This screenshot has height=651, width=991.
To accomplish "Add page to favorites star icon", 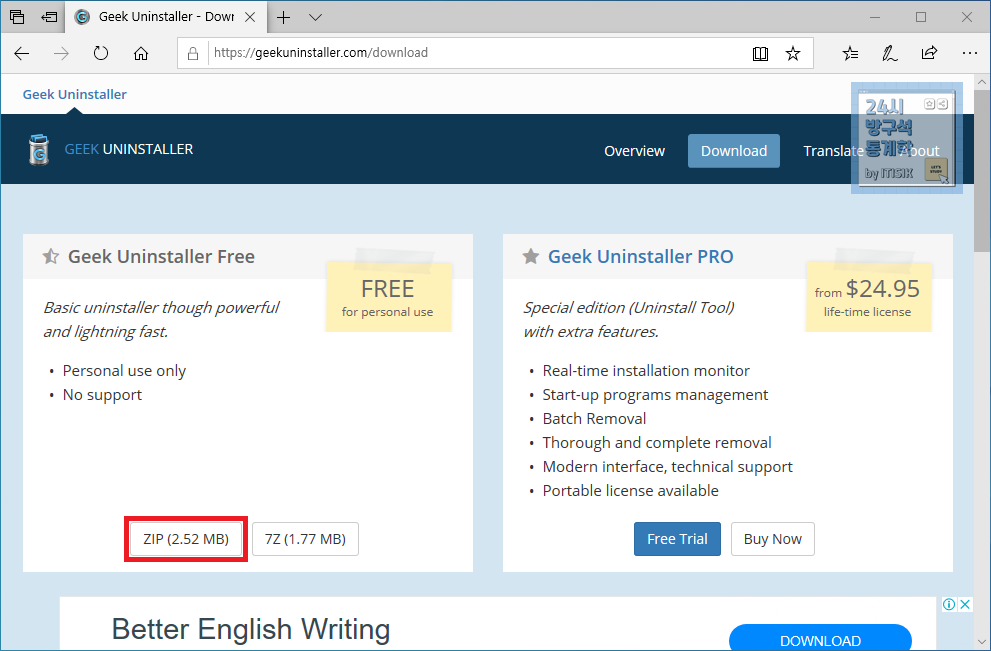I will (x=793, y=53).
